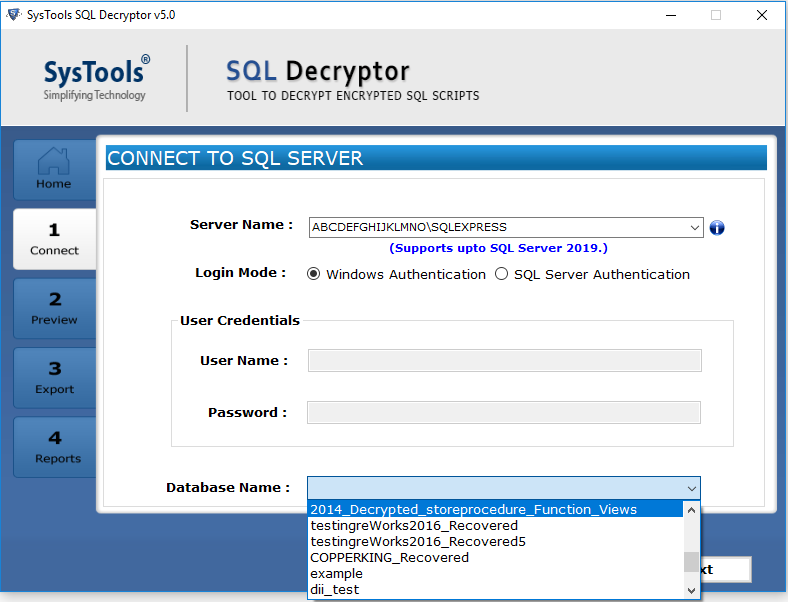Expand the Server Name dropdown

click(694, 228)
